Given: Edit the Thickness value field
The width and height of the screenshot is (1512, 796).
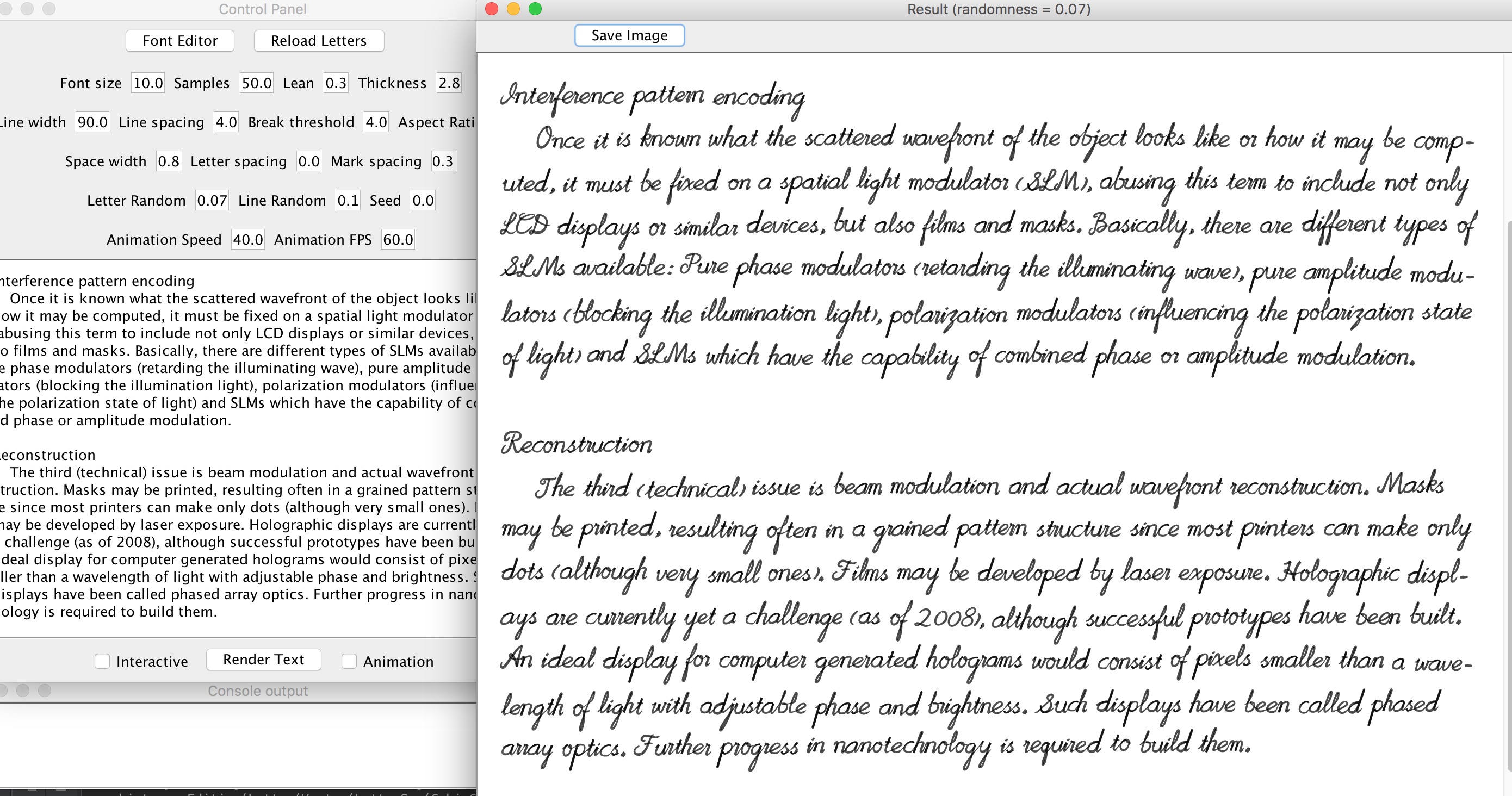Looking at the screenshot, I should click(x=449, y=83).
